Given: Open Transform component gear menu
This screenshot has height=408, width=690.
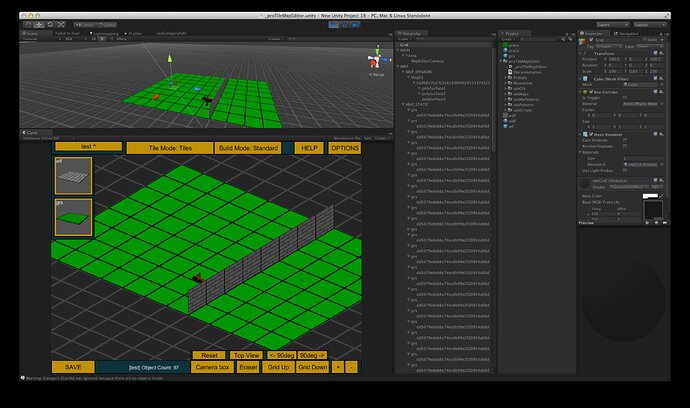Looking at the screenshot, I should (x=661, y=53).
